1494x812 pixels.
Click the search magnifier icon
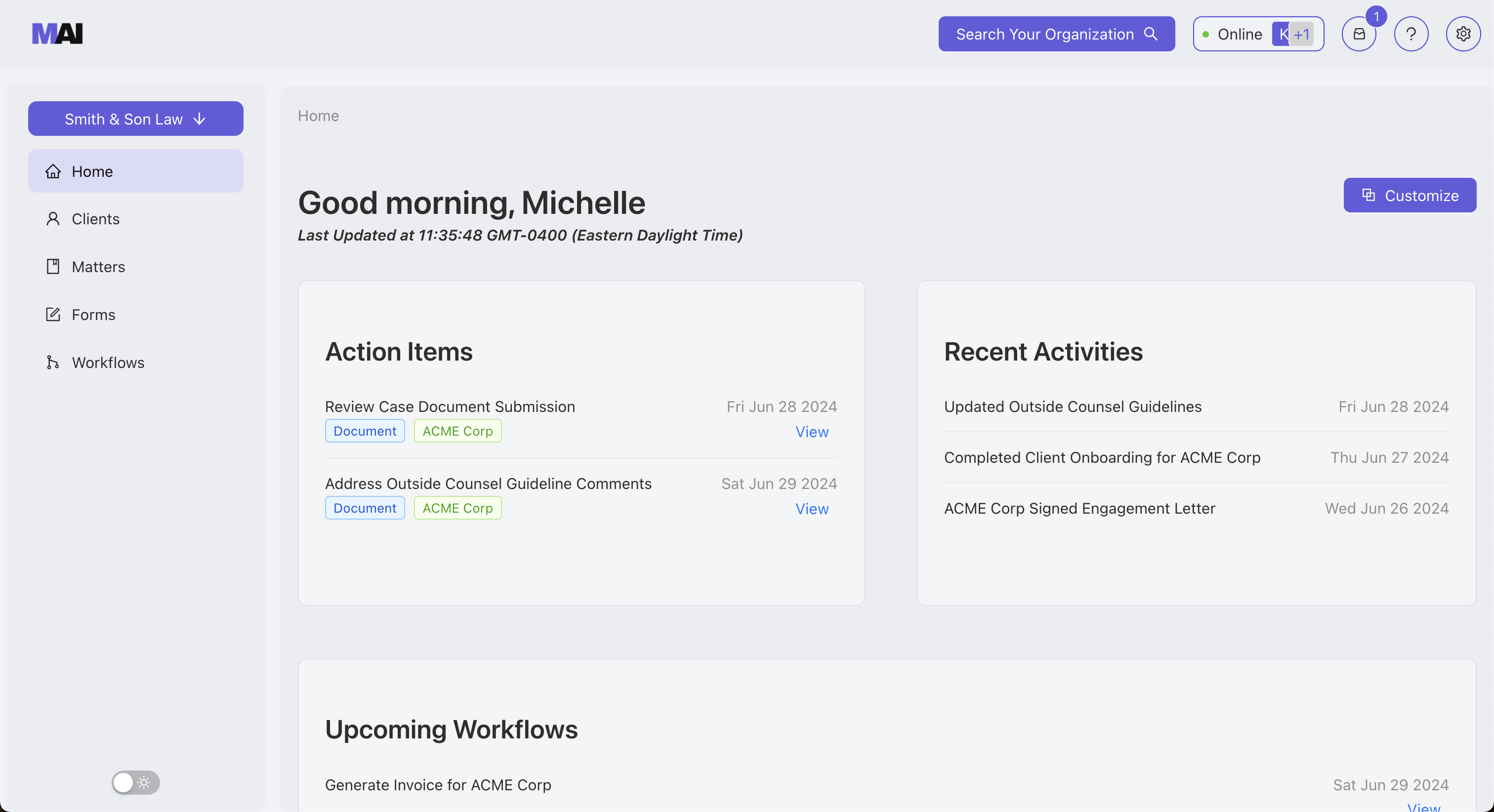pos(1151,34)
